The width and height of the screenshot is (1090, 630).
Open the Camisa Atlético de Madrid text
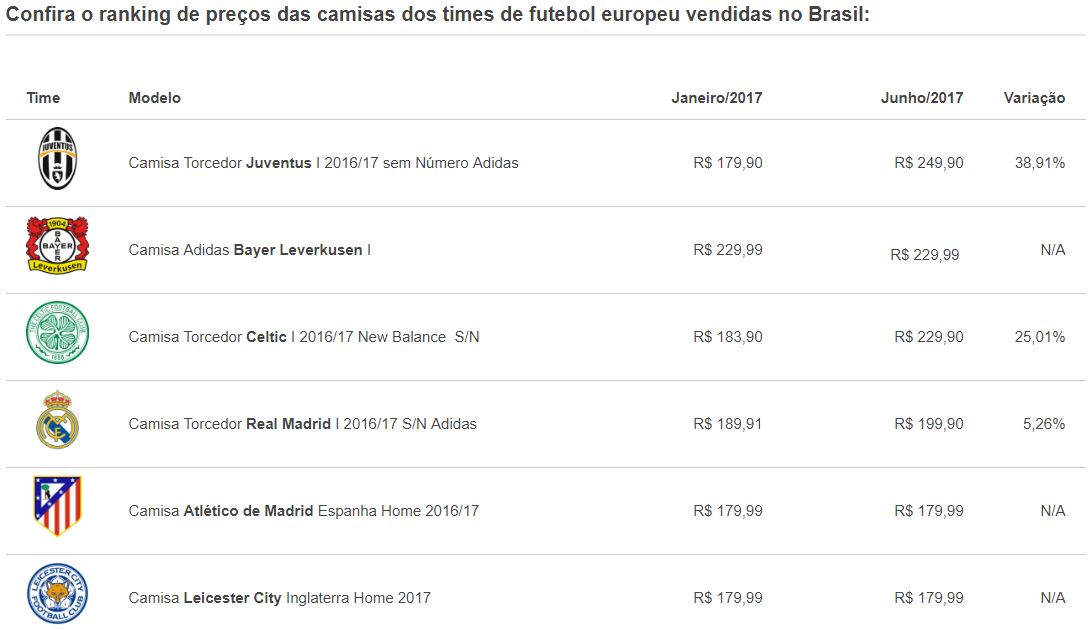pos(303,511)
